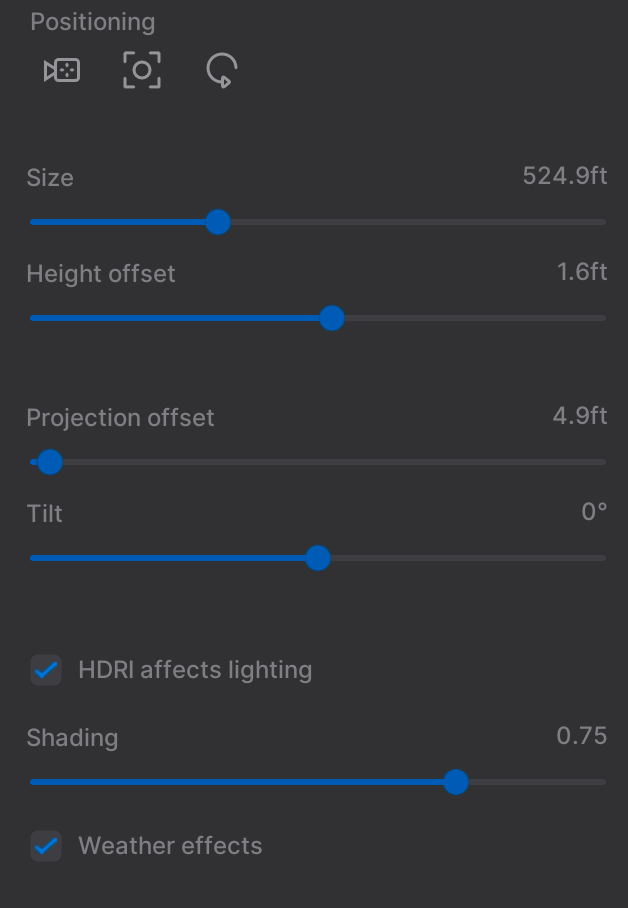This screenshot has height=908, width=628.
Task: Click the Projection offset value 4.9ft
Action: point(580,417)
